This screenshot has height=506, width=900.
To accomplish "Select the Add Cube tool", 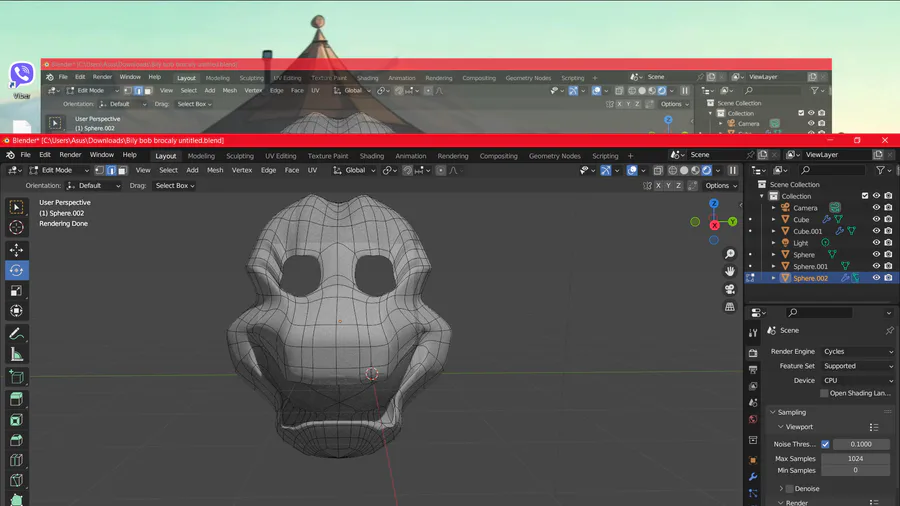I will 16,377.
